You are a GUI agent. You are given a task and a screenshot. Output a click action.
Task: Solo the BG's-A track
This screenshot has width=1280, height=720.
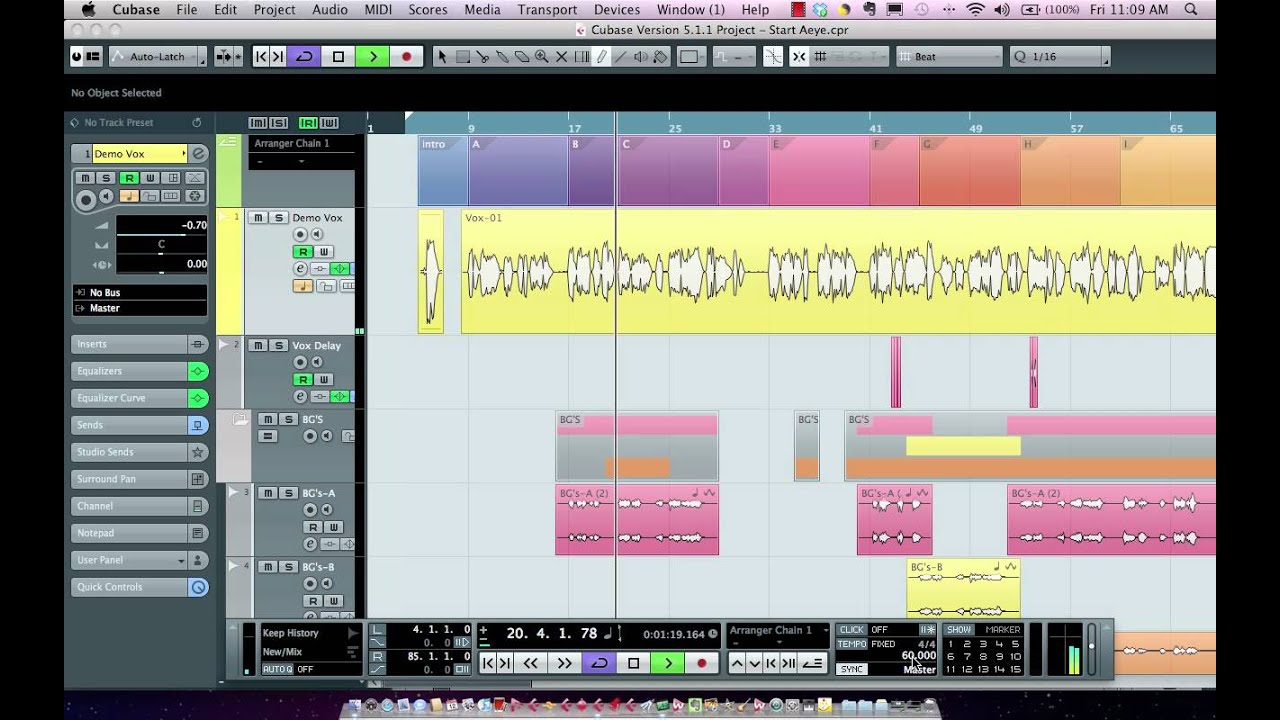click(288, 493)
